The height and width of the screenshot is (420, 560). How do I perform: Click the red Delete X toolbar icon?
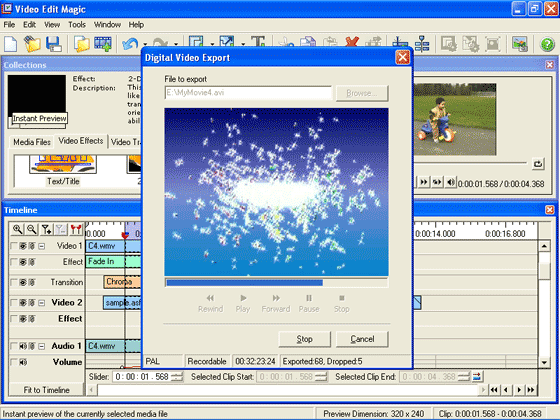coord(352,41)
